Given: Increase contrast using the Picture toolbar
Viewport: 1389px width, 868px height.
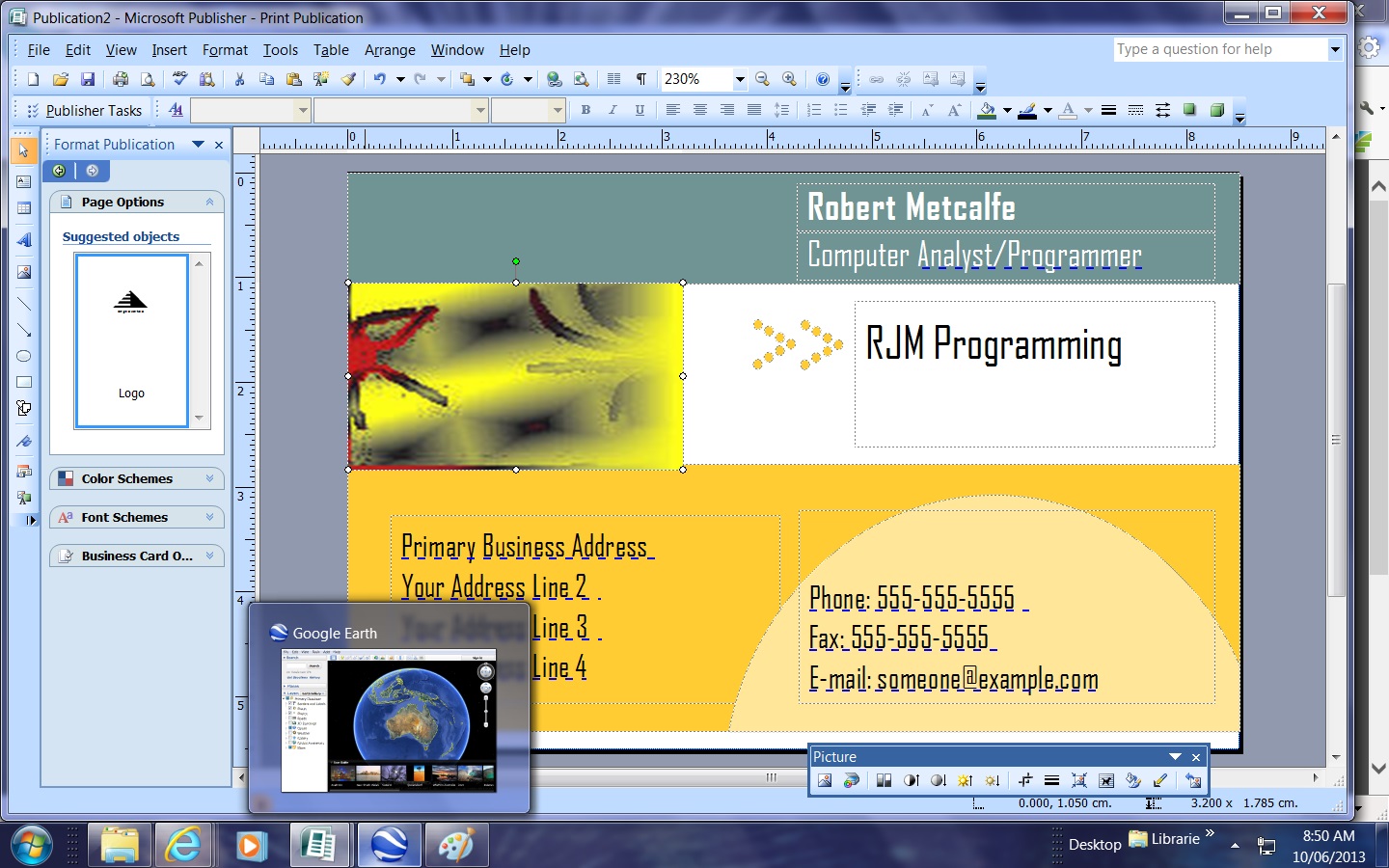Looking at the screenshot, I should (911, 780).
